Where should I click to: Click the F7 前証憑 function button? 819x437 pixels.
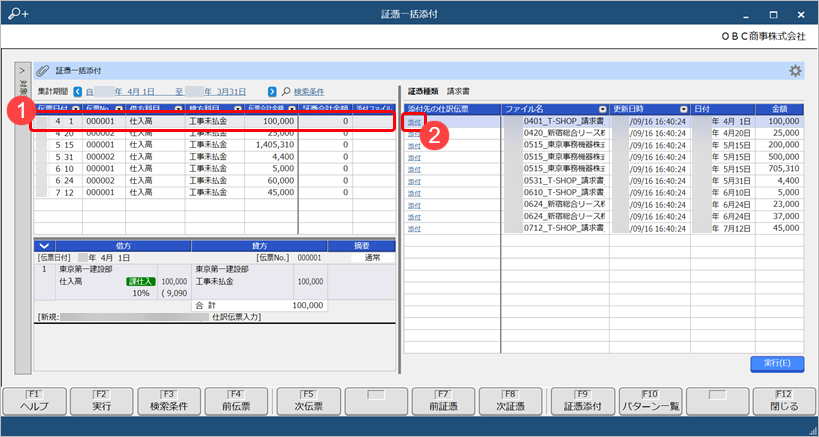click(x=443, y=401)
